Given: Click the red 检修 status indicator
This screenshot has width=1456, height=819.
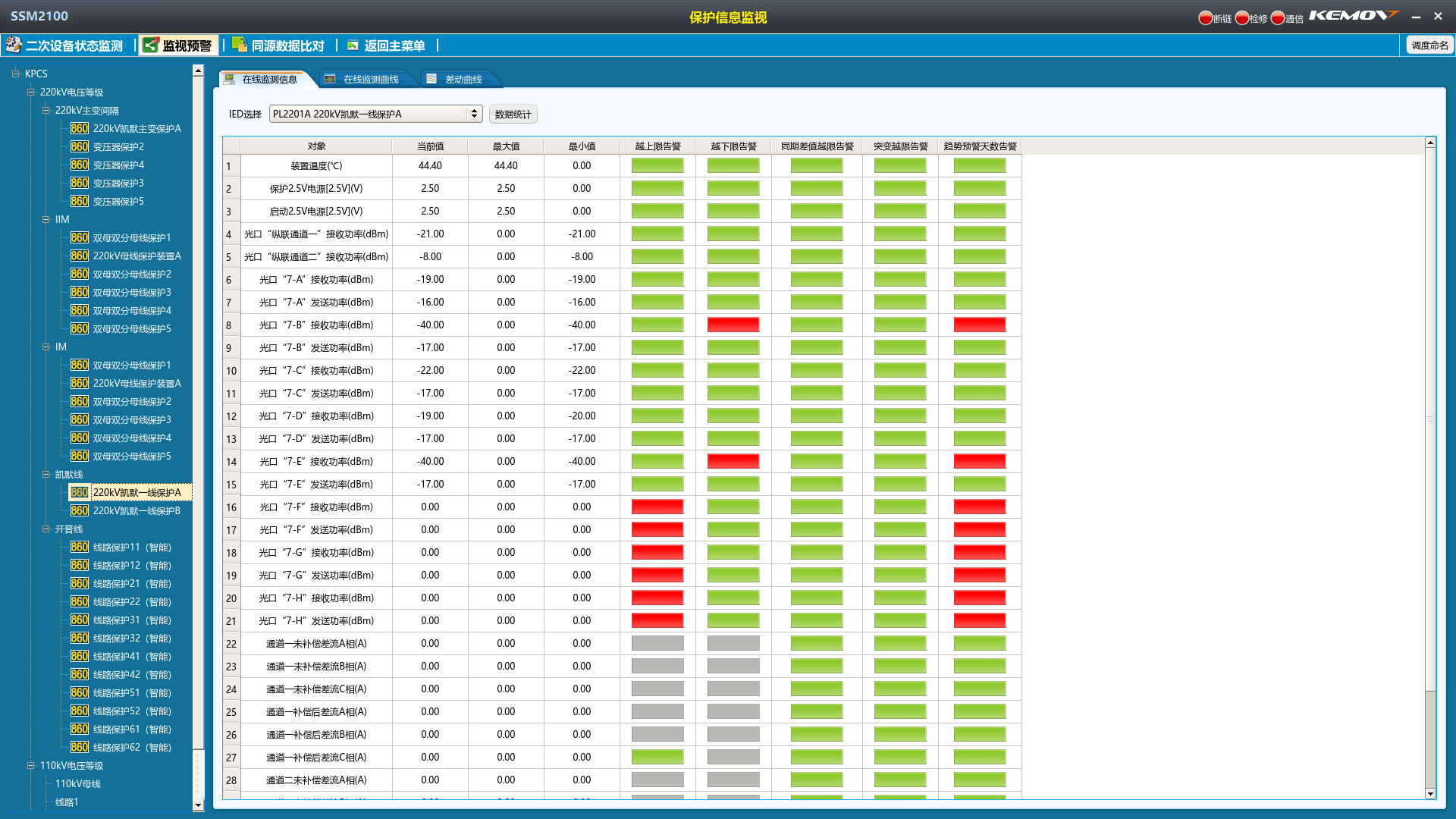Looking at the screenshot, I should [x=1241, y=18].
